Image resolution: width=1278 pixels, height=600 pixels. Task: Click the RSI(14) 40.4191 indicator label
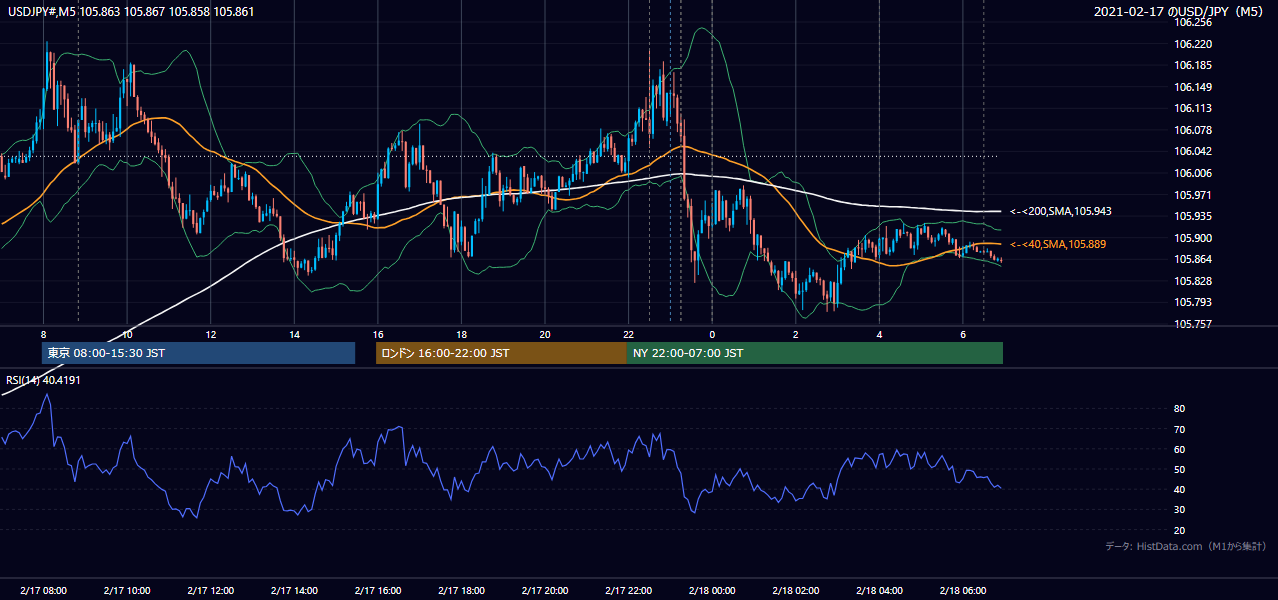coord(43,380)
